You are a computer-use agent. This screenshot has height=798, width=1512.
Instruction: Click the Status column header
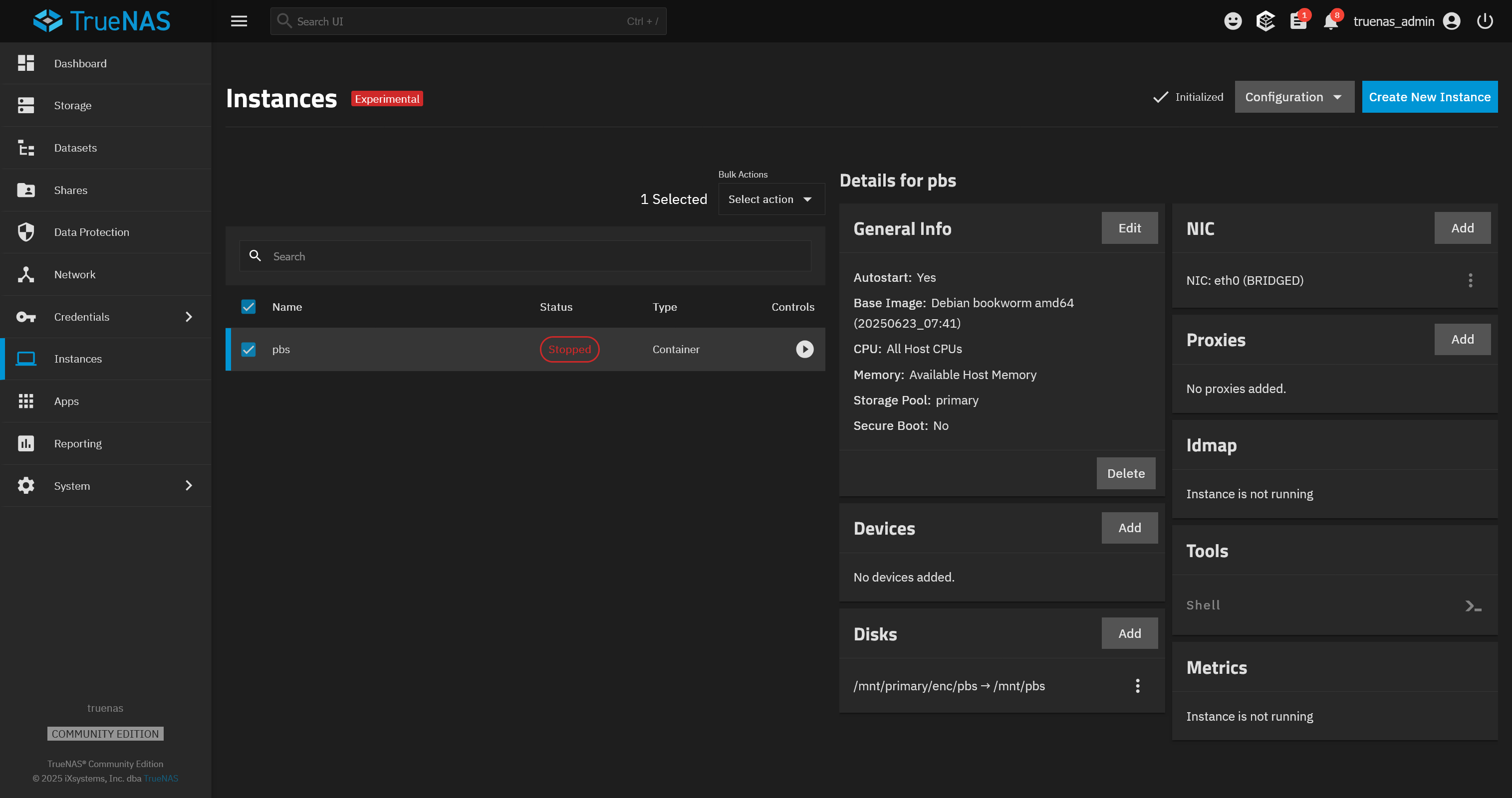click(x=556, y=307)
